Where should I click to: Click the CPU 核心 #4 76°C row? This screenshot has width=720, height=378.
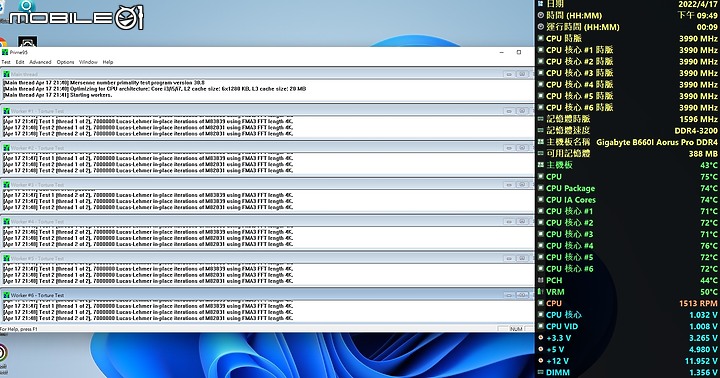pos(628,246)
